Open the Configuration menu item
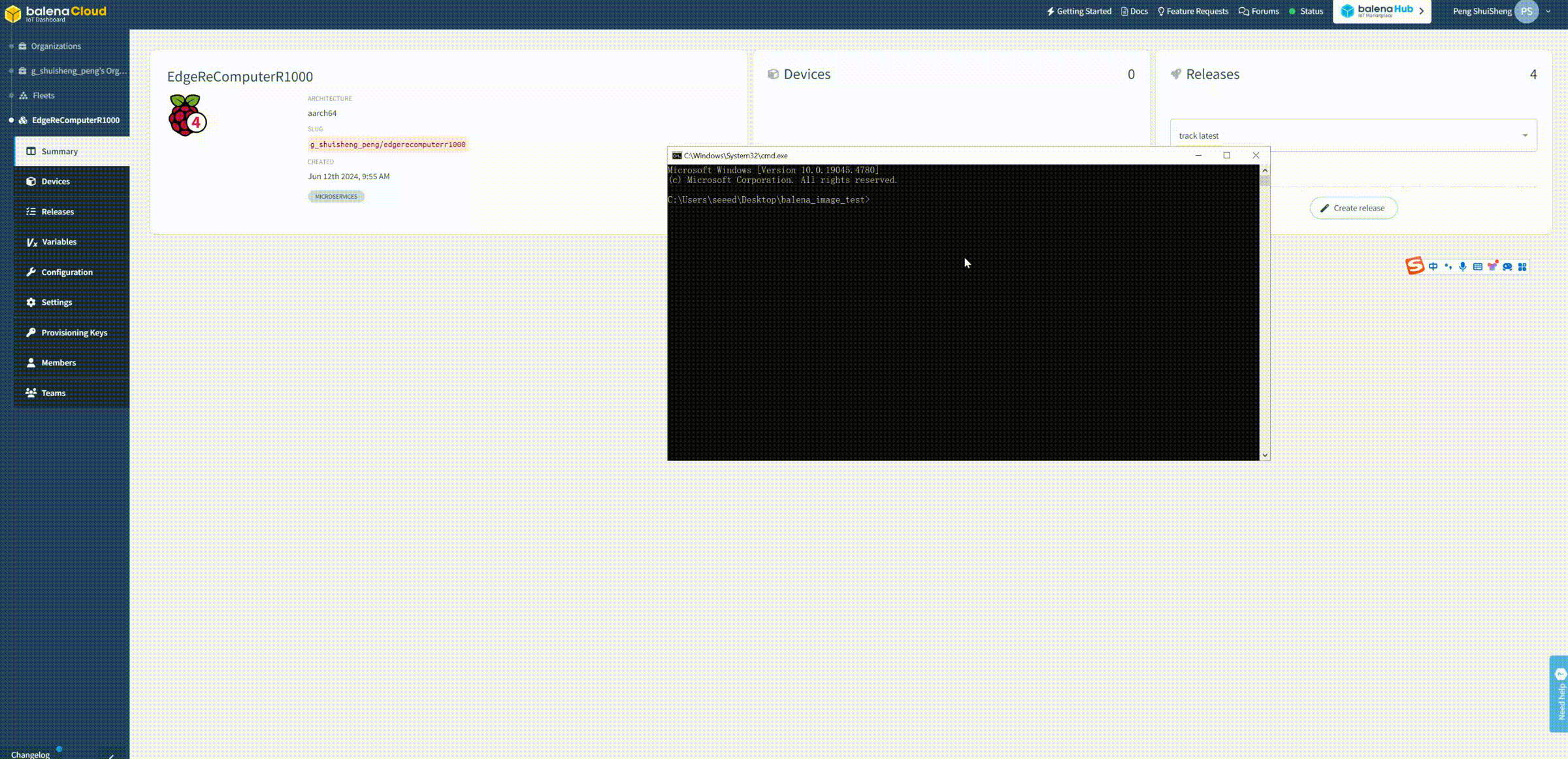 pyautogui.click(x=72, y=272)
